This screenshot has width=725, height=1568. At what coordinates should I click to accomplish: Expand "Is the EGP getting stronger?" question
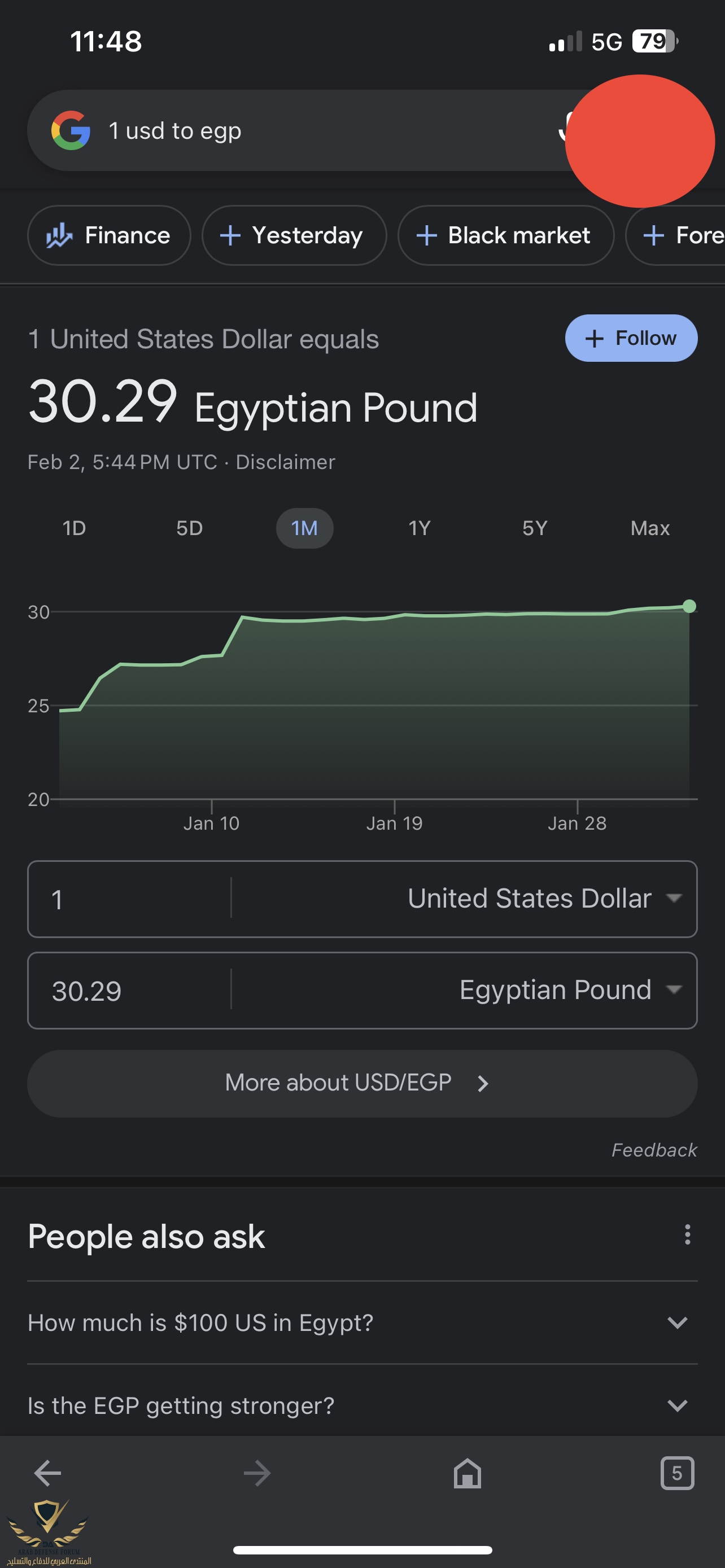362,1405
